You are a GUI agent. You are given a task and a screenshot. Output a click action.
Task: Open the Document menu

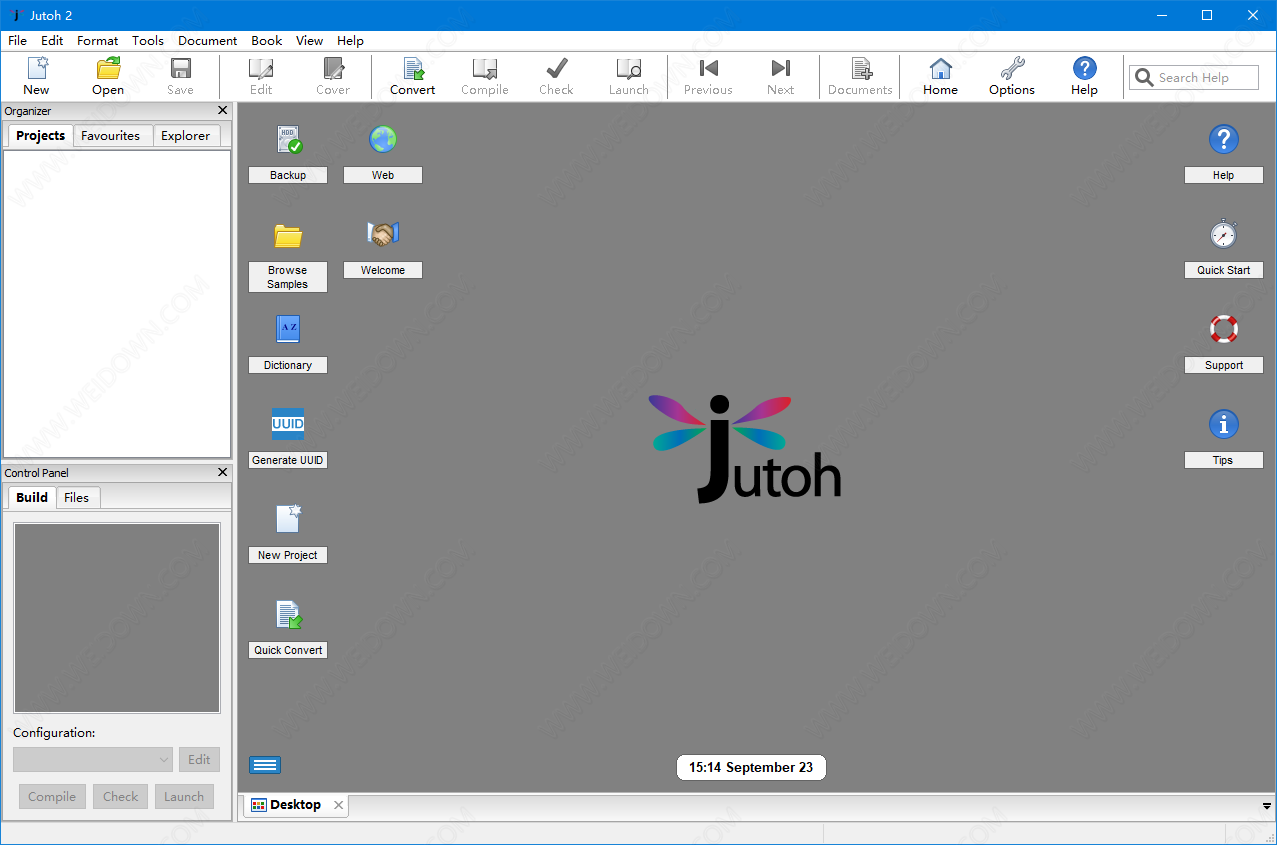point(208,41)
